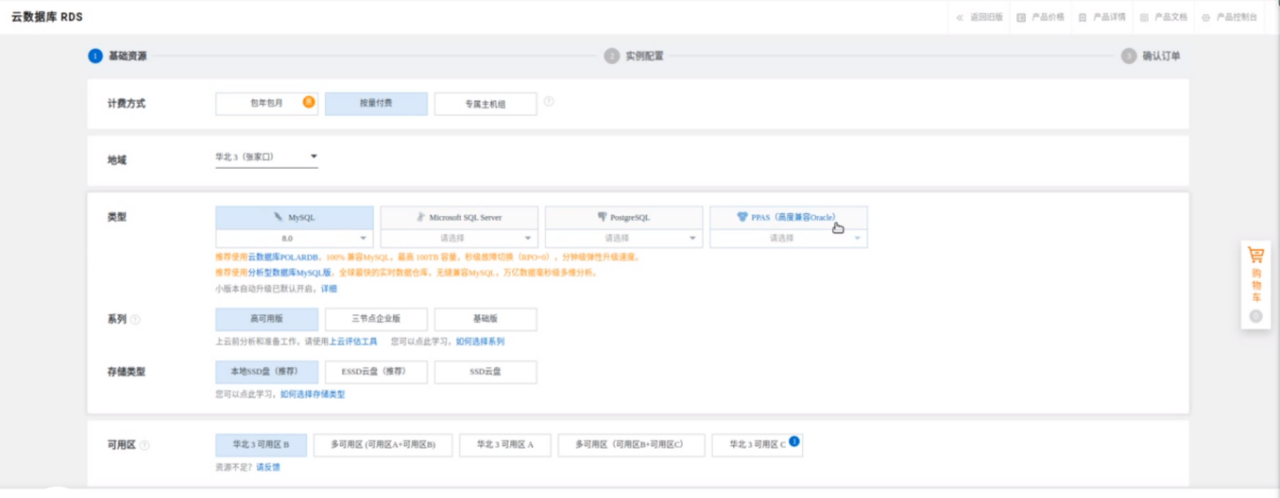Open the PPAS version dropdown
The image size is (1280, 498).
tap(788, 239)
